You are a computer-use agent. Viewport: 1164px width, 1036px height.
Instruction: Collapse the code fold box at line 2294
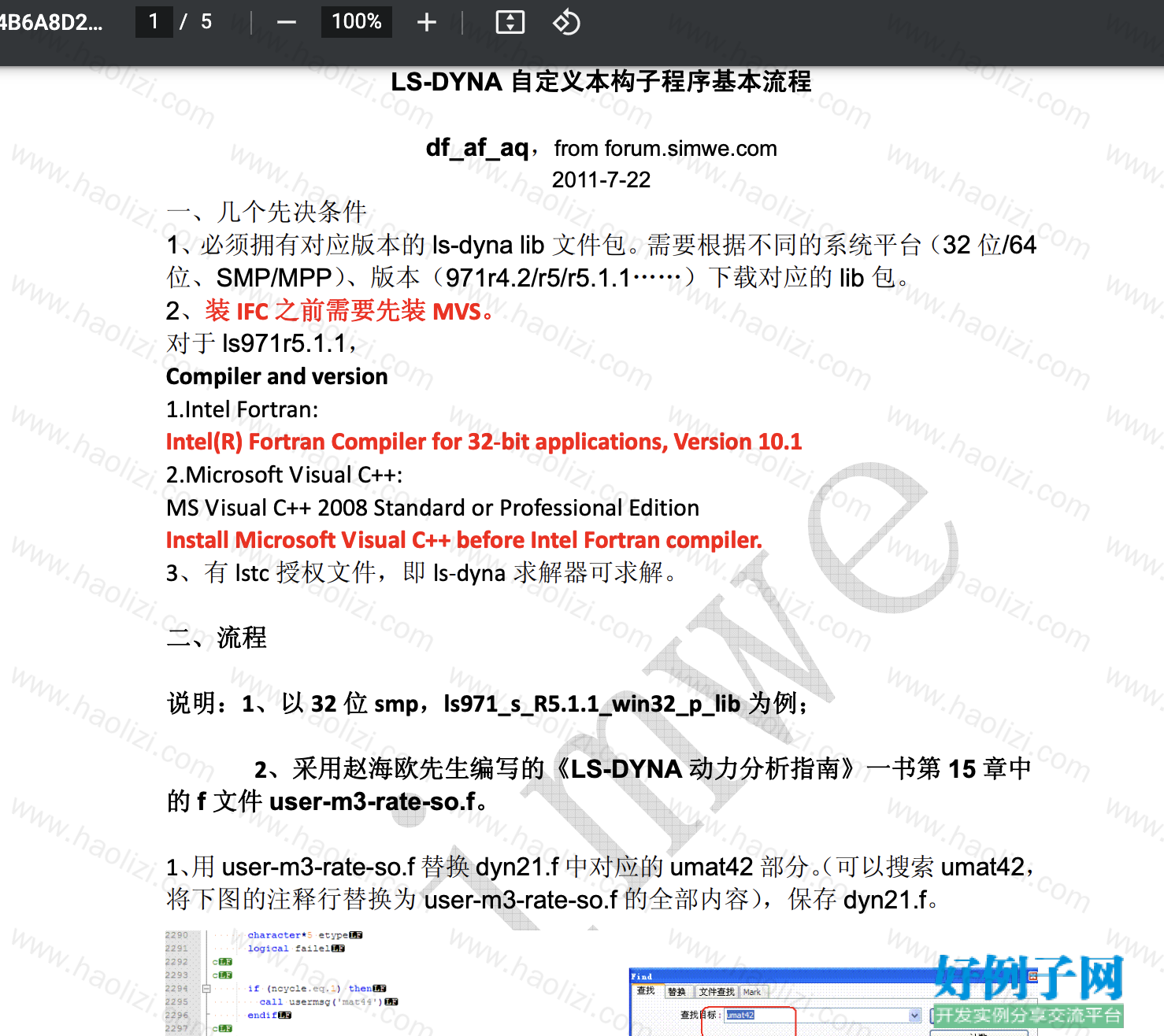[x=206, y=989]
